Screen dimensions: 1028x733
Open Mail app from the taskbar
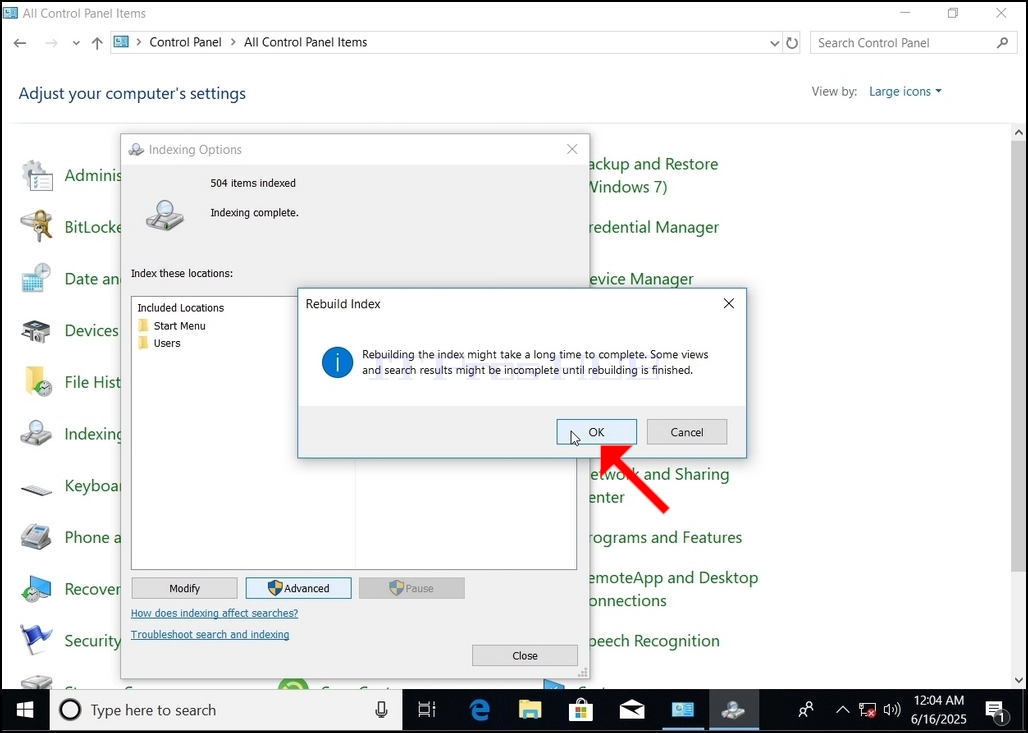point(632,710)
